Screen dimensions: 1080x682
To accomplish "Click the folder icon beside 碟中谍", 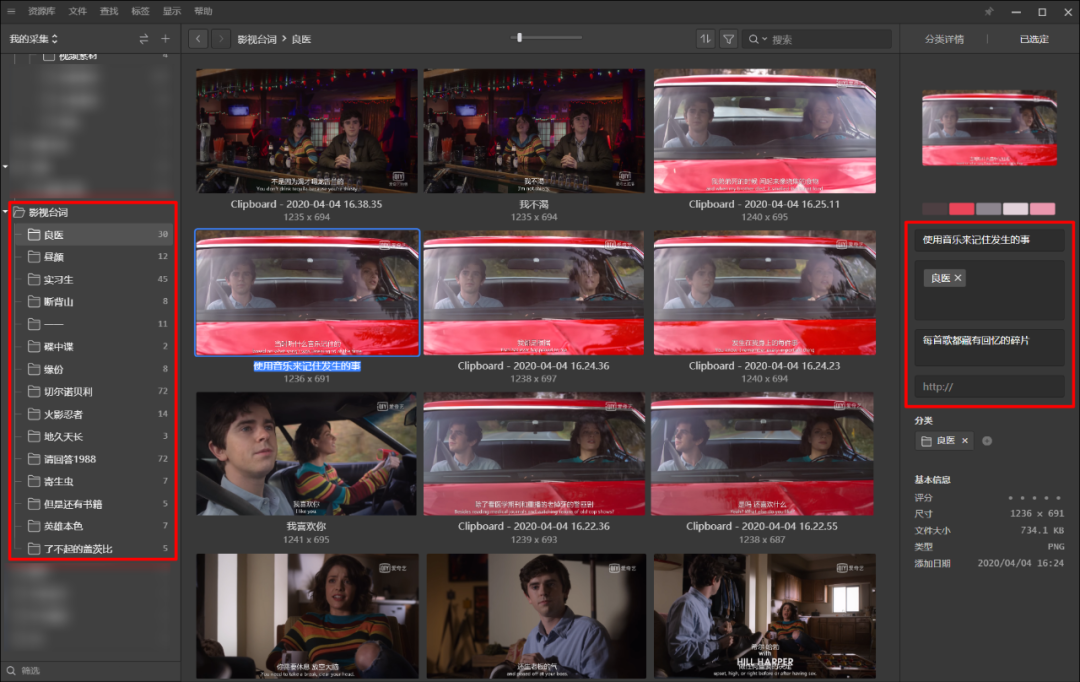I will (34, 347).
